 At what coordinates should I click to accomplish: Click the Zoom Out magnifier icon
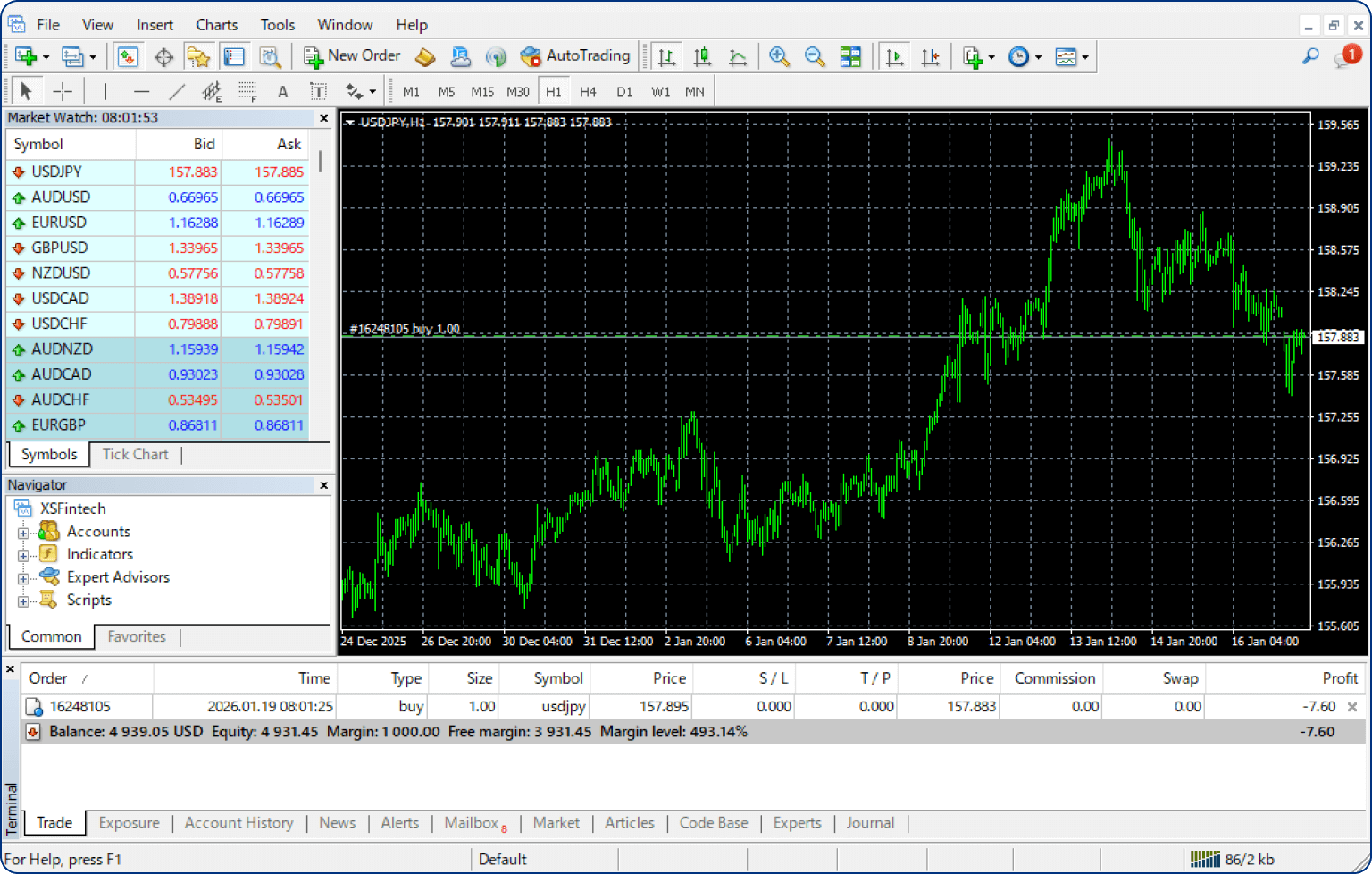coord(815,56)
